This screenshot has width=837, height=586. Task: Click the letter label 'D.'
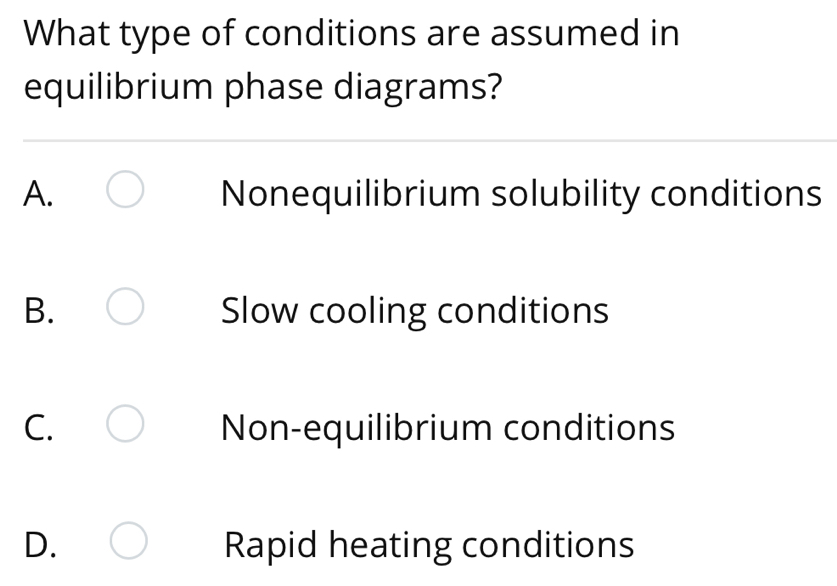coord(40,545)
